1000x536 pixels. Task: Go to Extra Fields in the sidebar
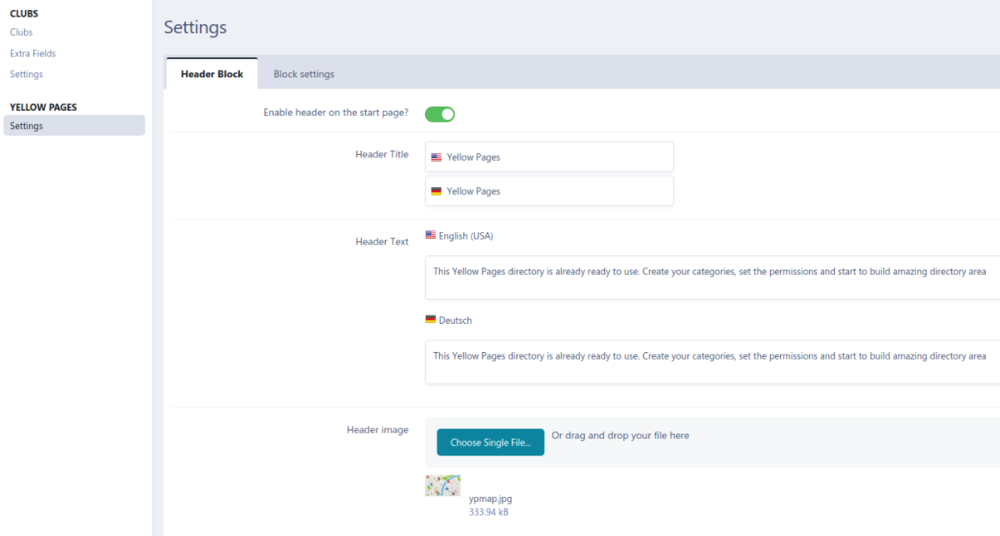pyautogui.click(x=33, y=53)
